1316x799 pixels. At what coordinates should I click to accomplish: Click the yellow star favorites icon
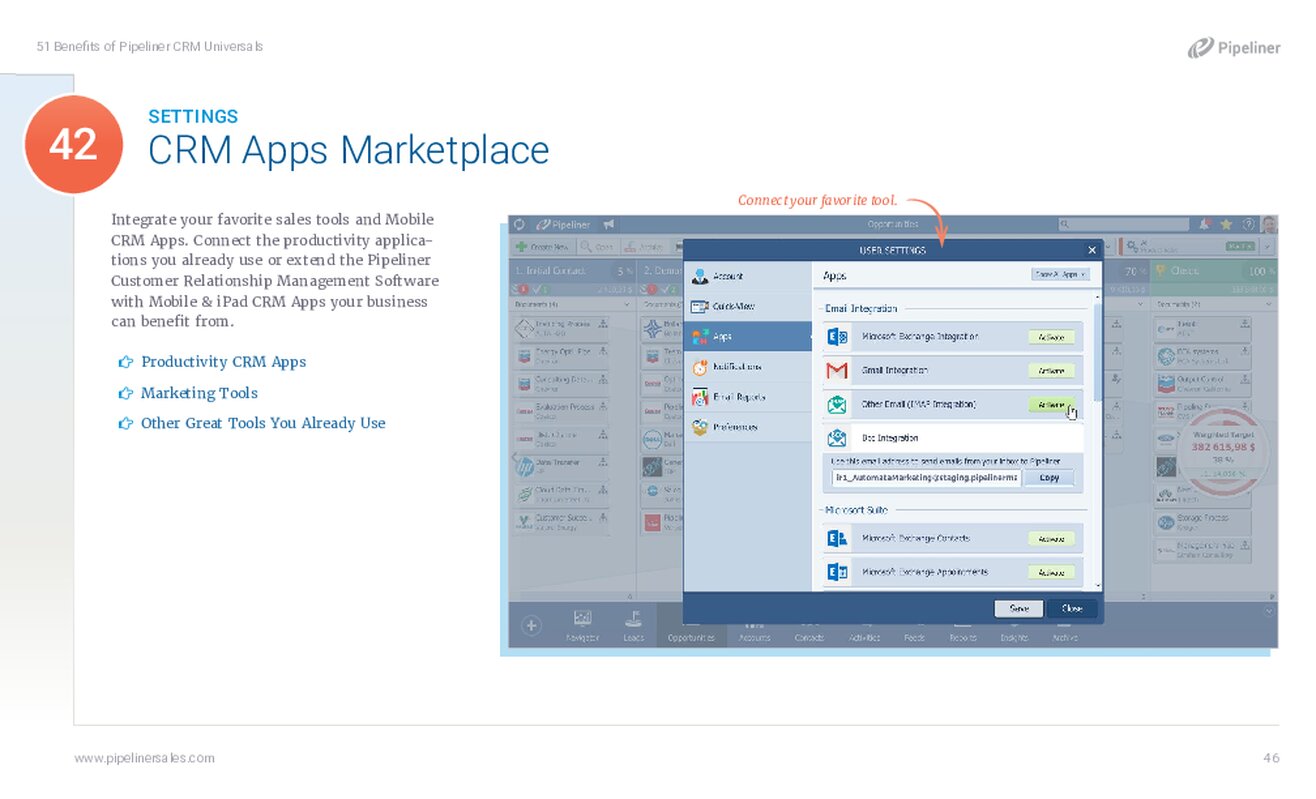1226,225
